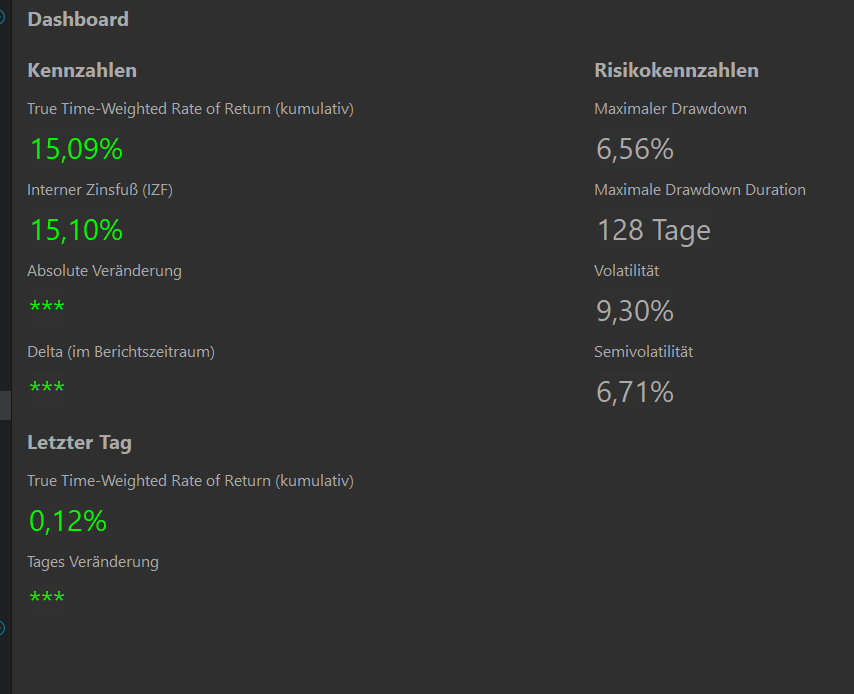Select the 128 Tage drawdown duration value

point(653,230)
